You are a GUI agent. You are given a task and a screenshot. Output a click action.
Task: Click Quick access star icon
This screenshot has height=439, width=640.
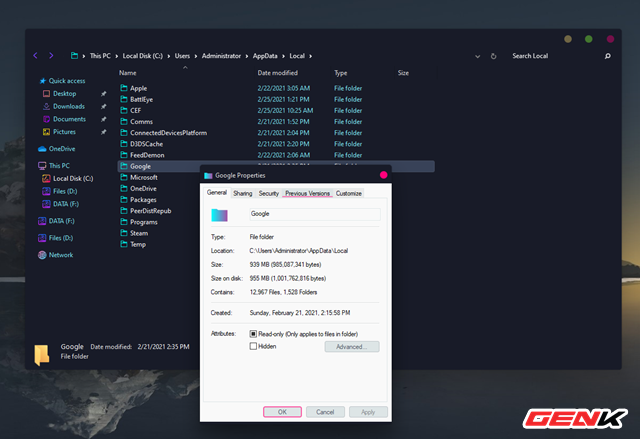click(42, 81)
